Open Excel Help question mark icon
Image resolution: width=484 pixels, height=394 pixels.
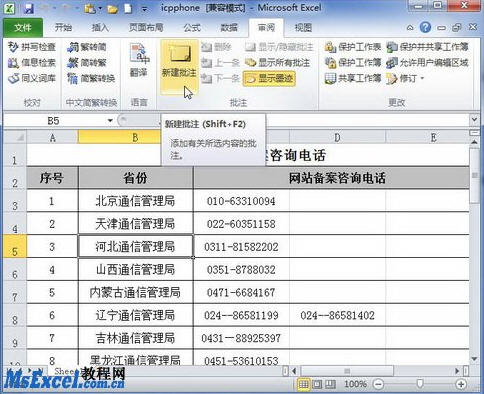(x=425, y=27)
